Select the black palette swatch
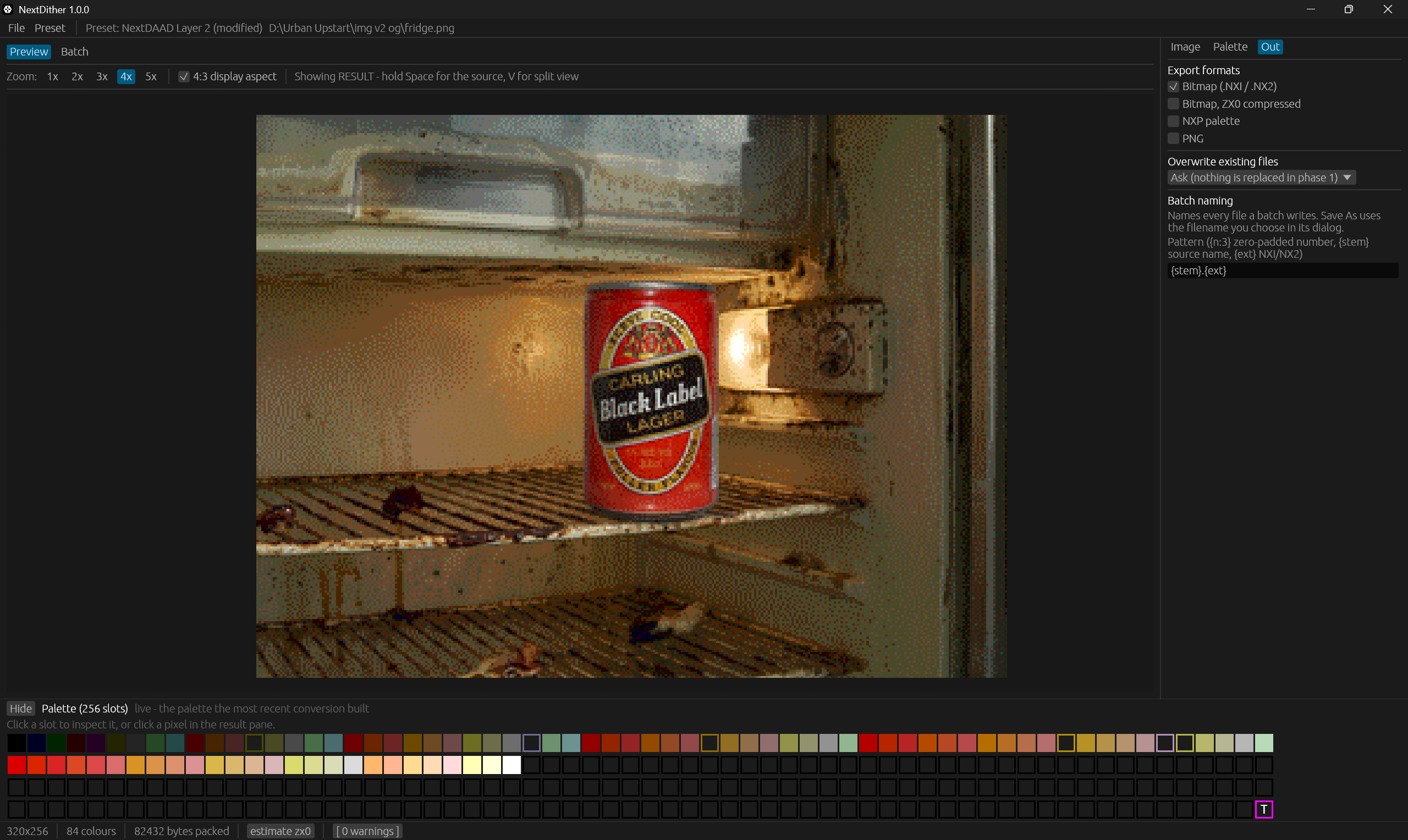Screen dimensions: 1408x840 pos(17,743)
